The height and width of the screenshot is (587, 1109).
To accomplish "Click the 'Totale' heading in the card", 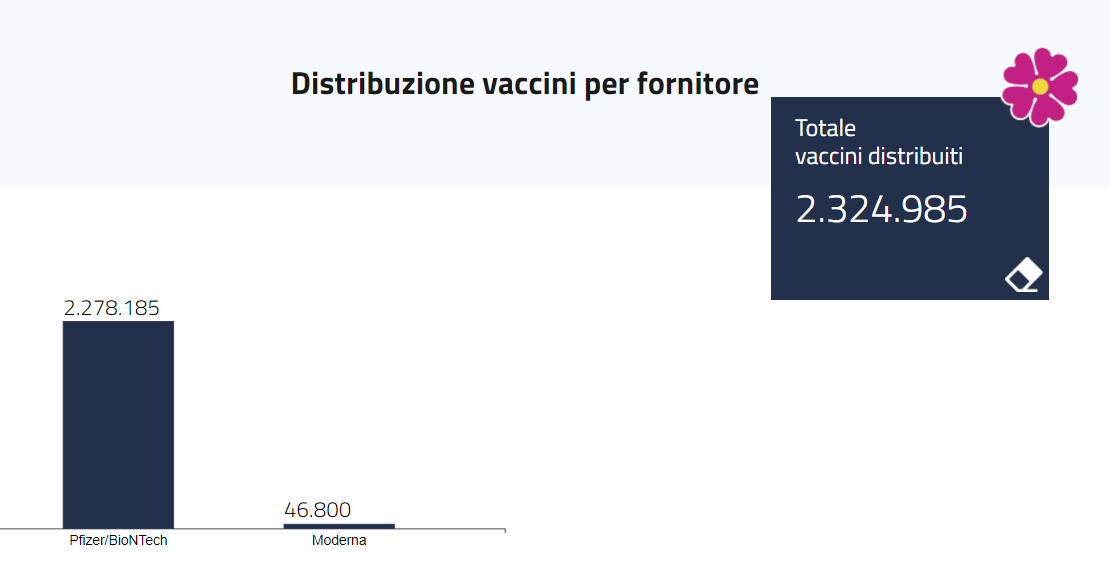I will pos(825,128).
